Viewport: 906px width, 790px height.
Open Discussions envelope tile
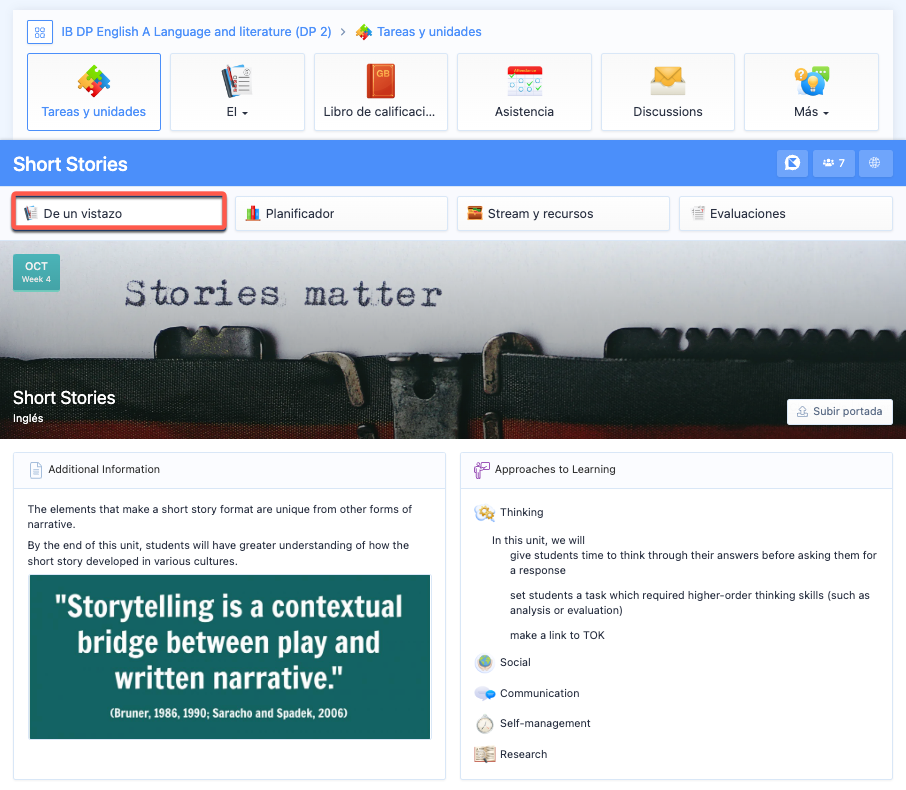[x=667, y=92]
